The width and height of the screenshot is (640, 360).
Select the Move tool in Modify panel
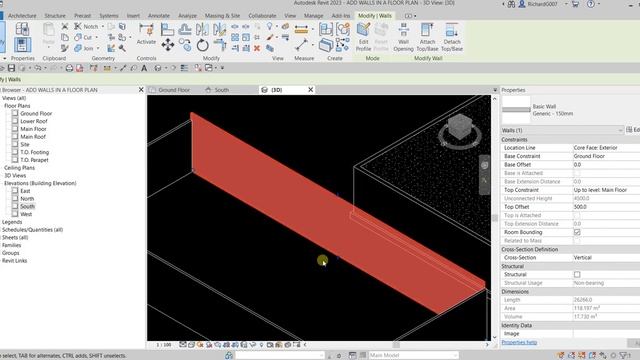click(x=168, y=44)
